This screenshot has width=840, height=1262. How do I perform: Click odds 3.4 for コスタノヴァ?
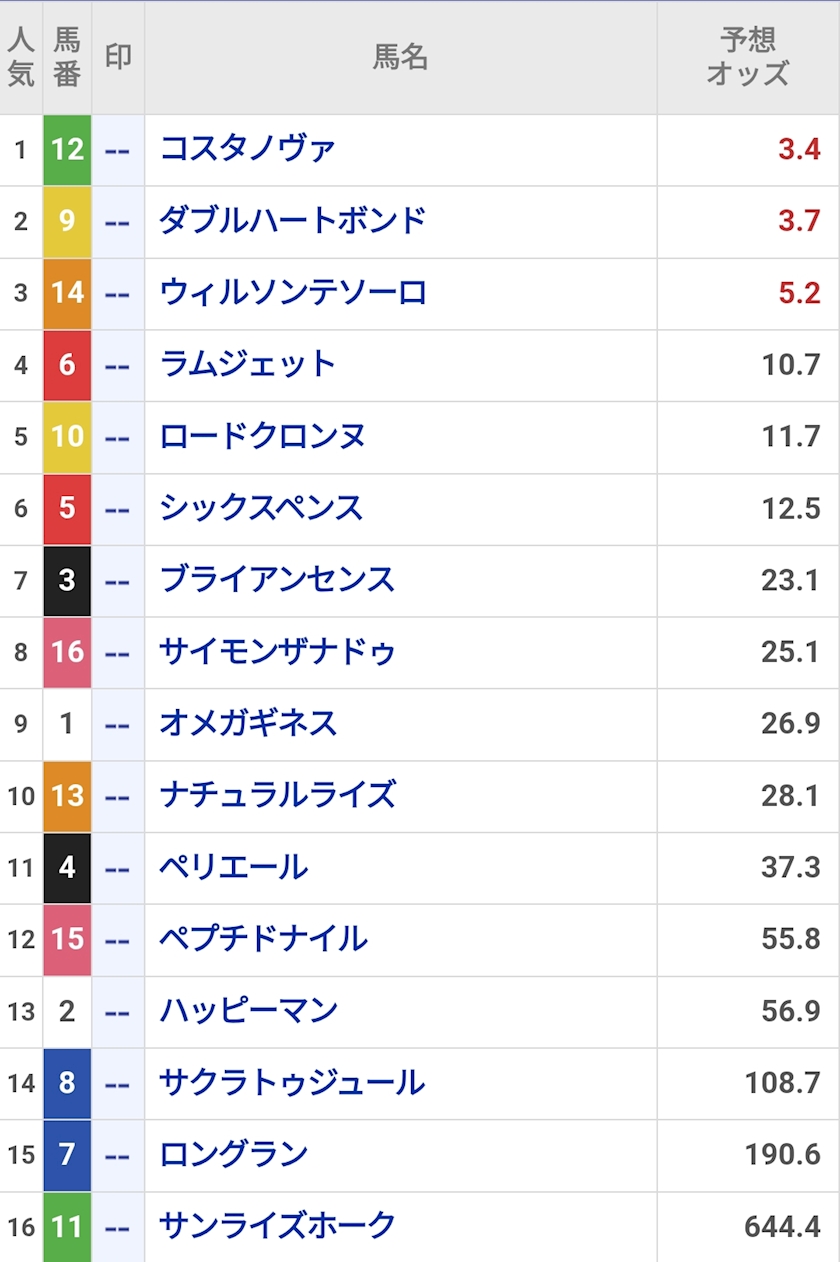[x=798, y=150]
